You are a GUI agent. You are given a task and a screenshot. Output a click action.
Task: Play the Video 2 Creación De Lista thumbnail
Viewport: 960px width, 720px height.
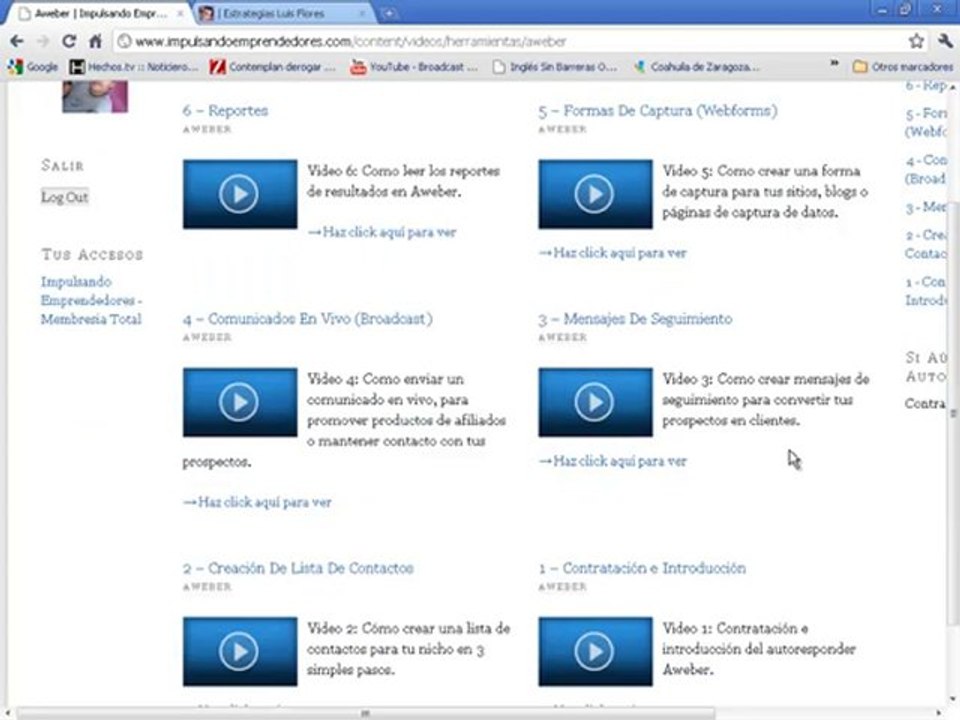239,651
